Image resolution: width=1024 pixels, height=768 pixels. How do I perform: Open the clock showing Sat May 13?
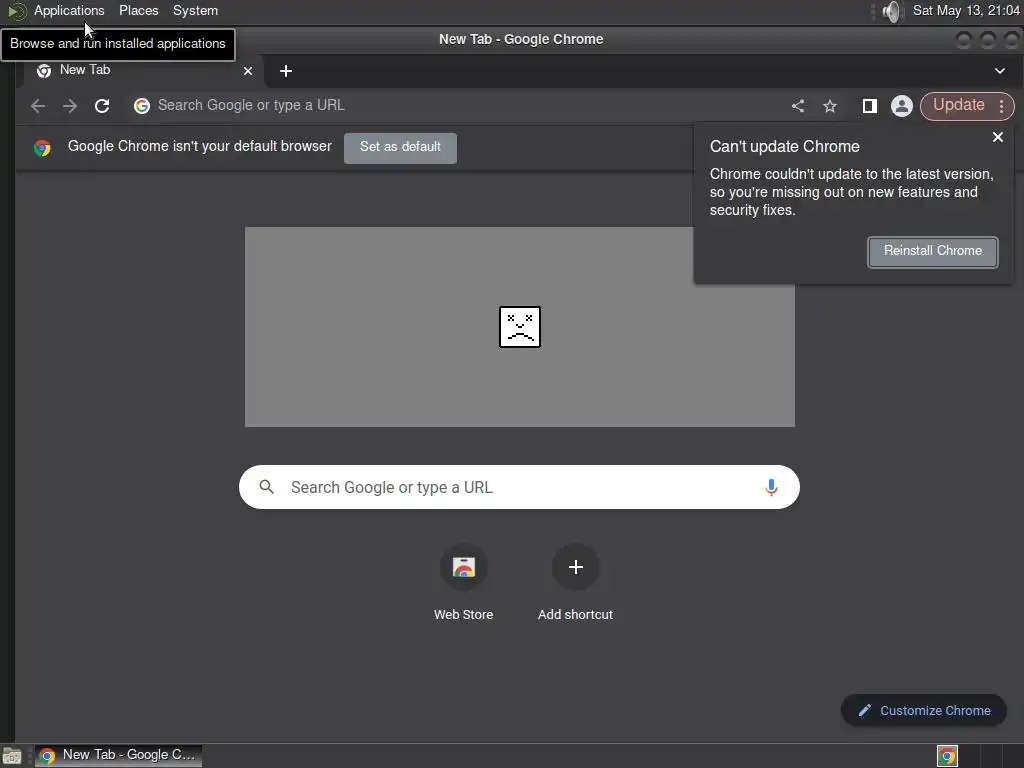tap(966, 10)
